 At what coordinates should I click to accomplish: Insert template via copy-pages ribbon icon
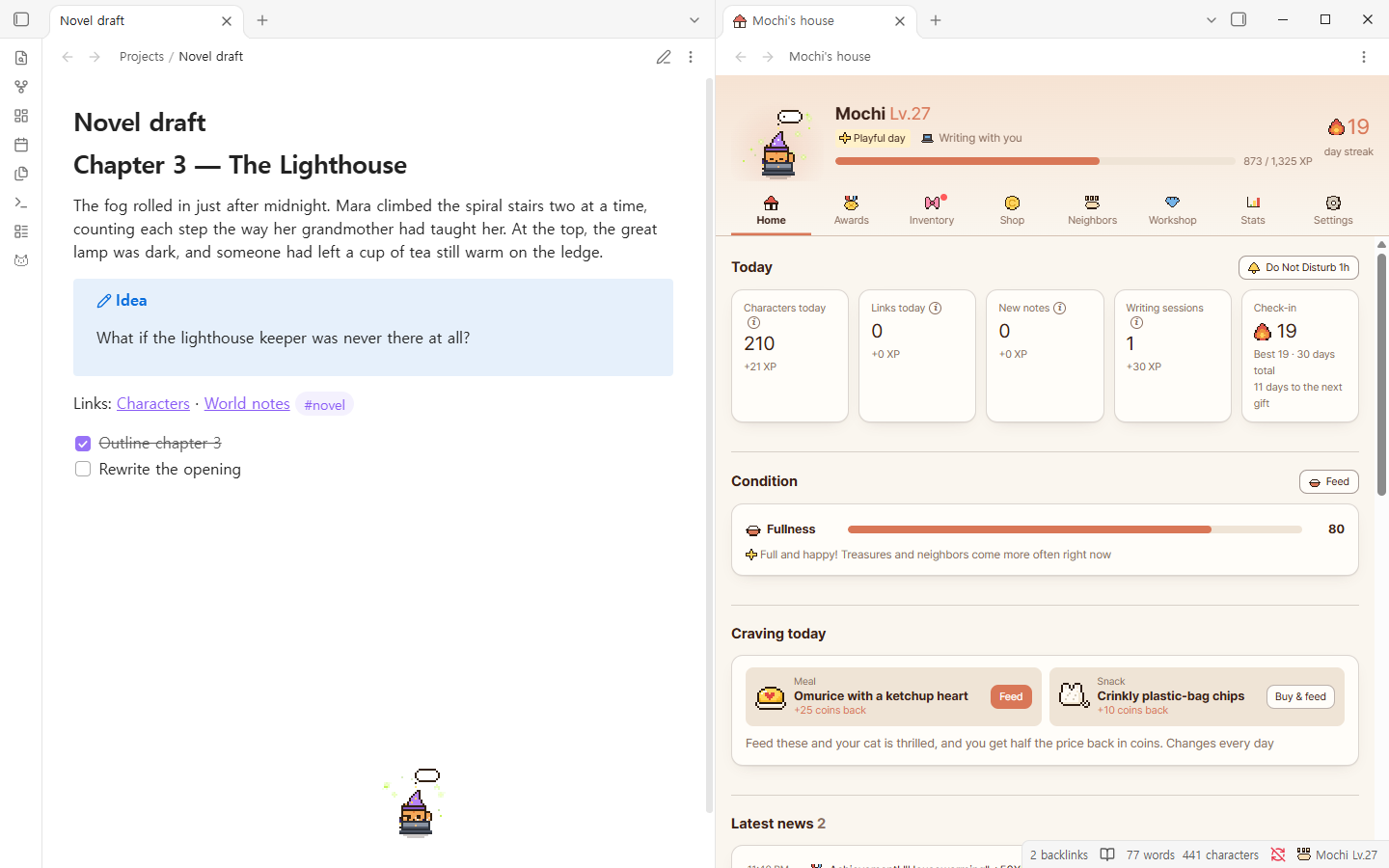(x=21, y=174)
